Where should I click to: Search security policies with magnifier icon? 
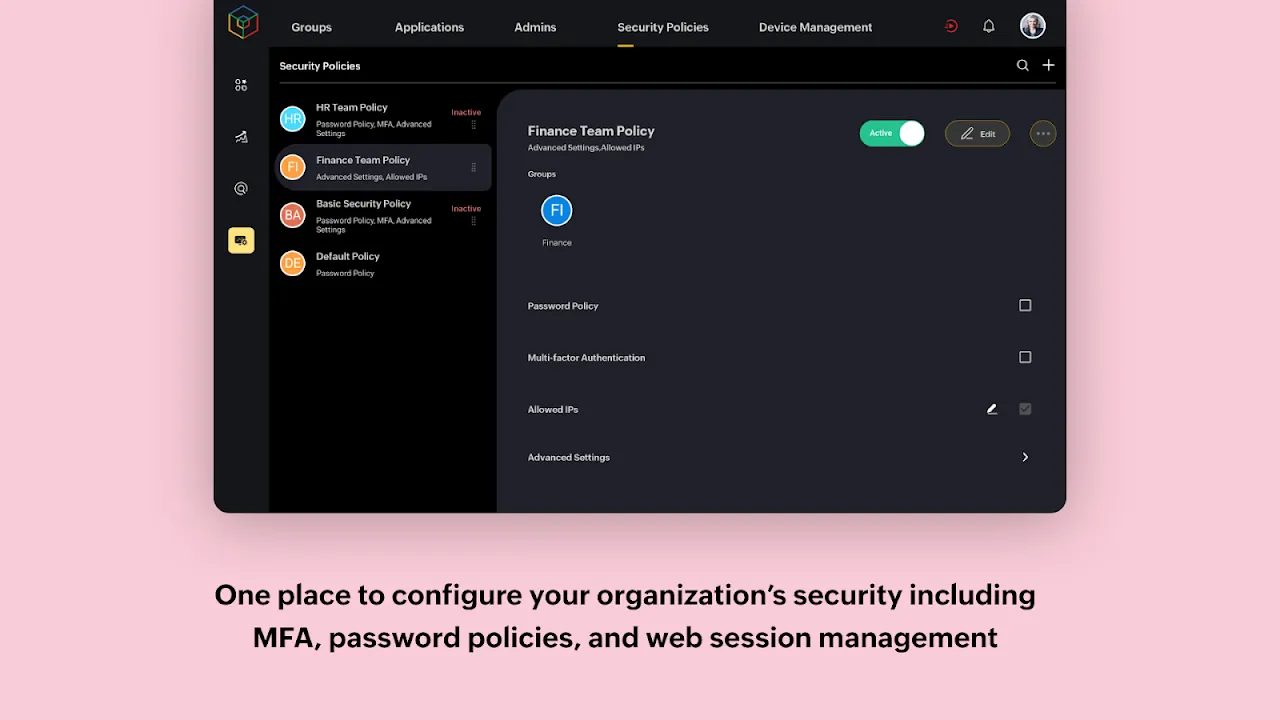coord(1022,65)
